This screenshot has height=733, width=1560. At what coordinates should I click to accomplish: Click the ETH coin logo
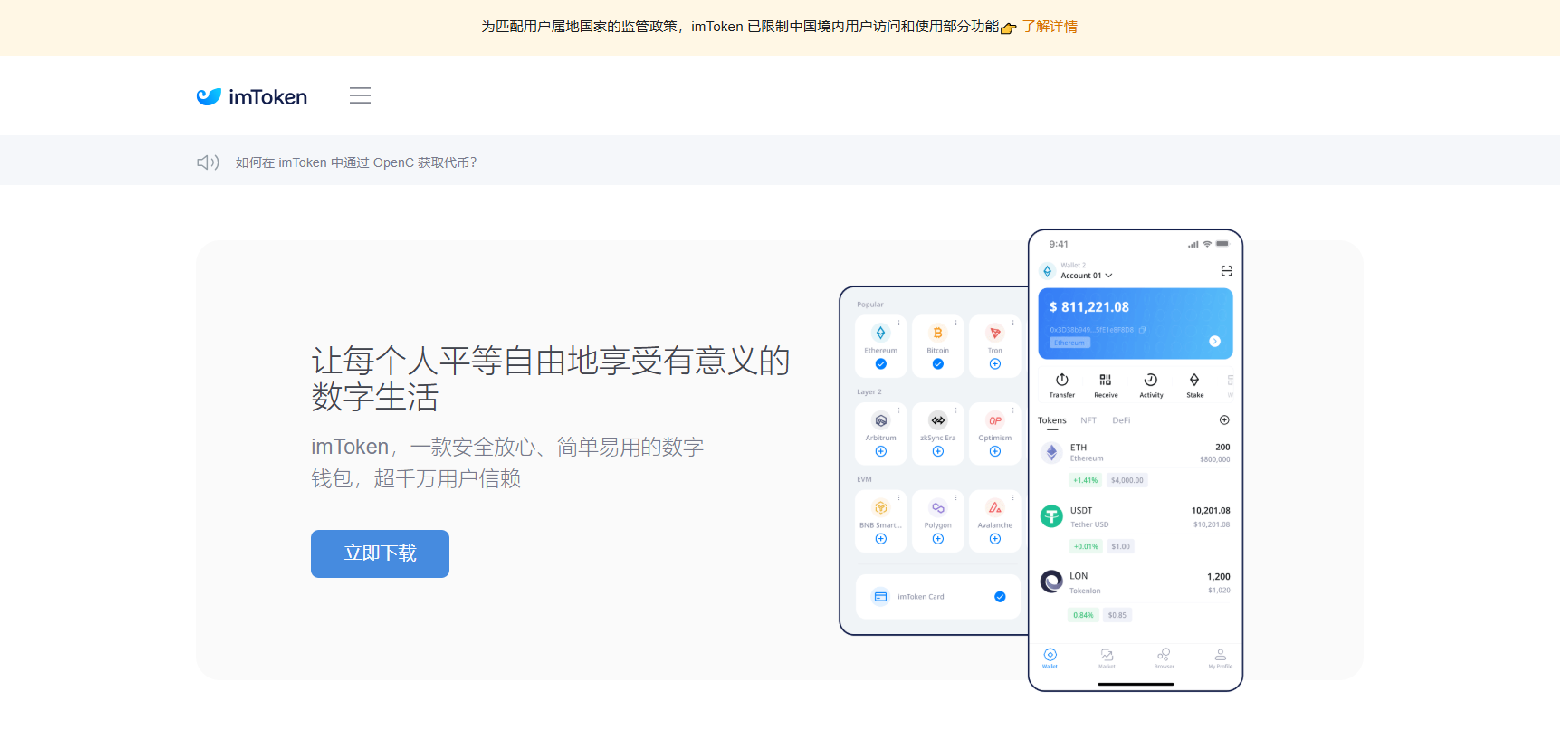point(1051,453)
